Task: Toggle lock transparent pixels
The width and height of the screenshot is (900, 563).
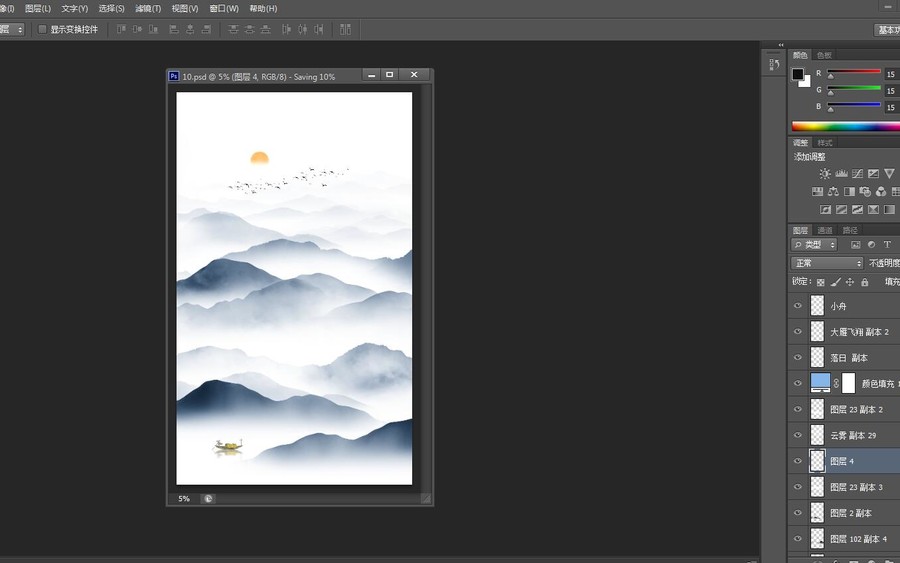Action: coord(821,282)
